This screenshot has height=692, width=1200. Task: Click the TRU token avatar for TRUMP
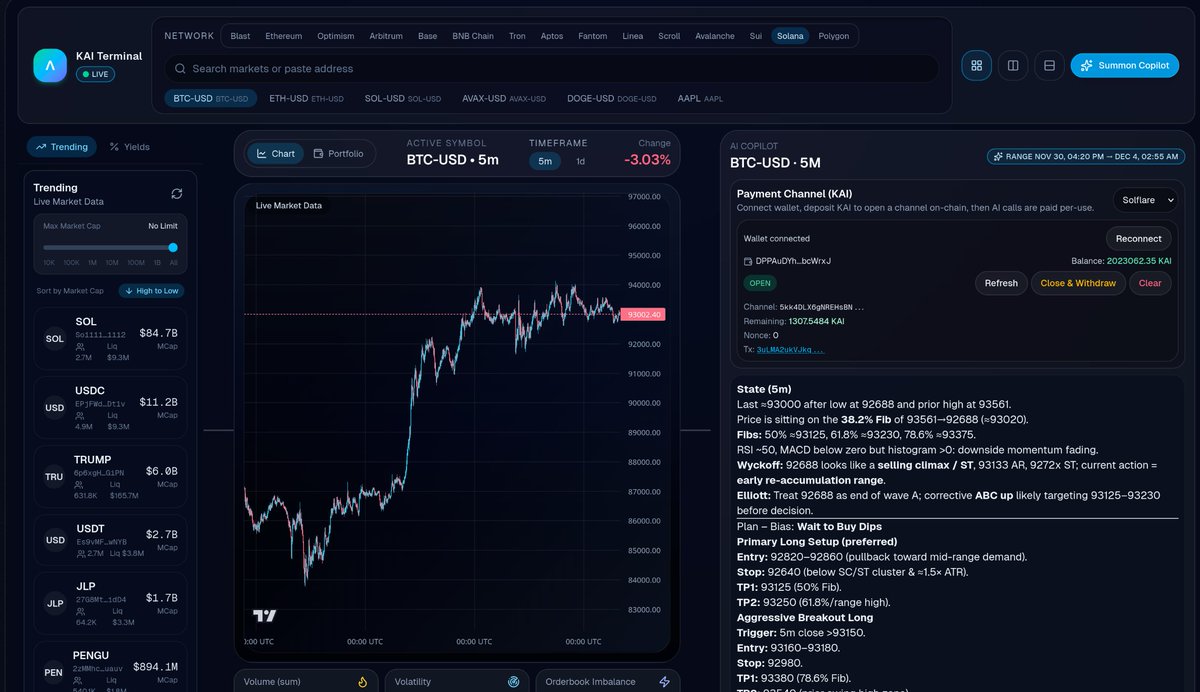(x=55, y=477)
